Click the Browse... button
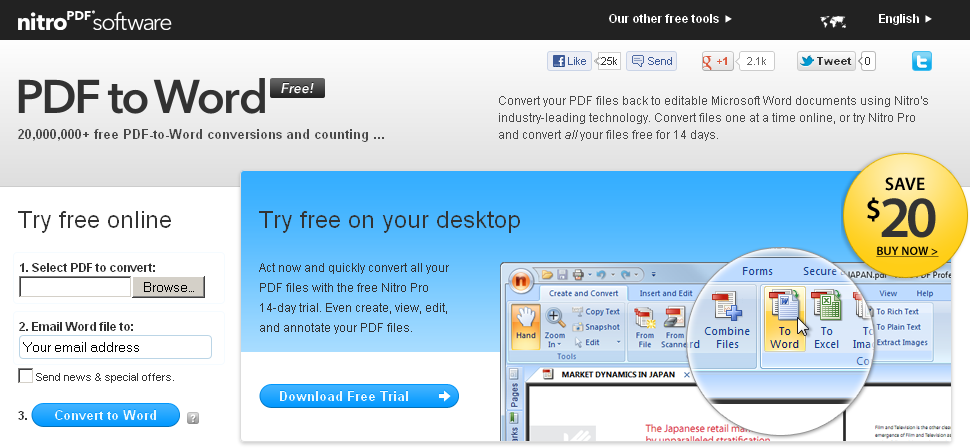Viewport: 970px width, 448px height. [x=168, y=287]
